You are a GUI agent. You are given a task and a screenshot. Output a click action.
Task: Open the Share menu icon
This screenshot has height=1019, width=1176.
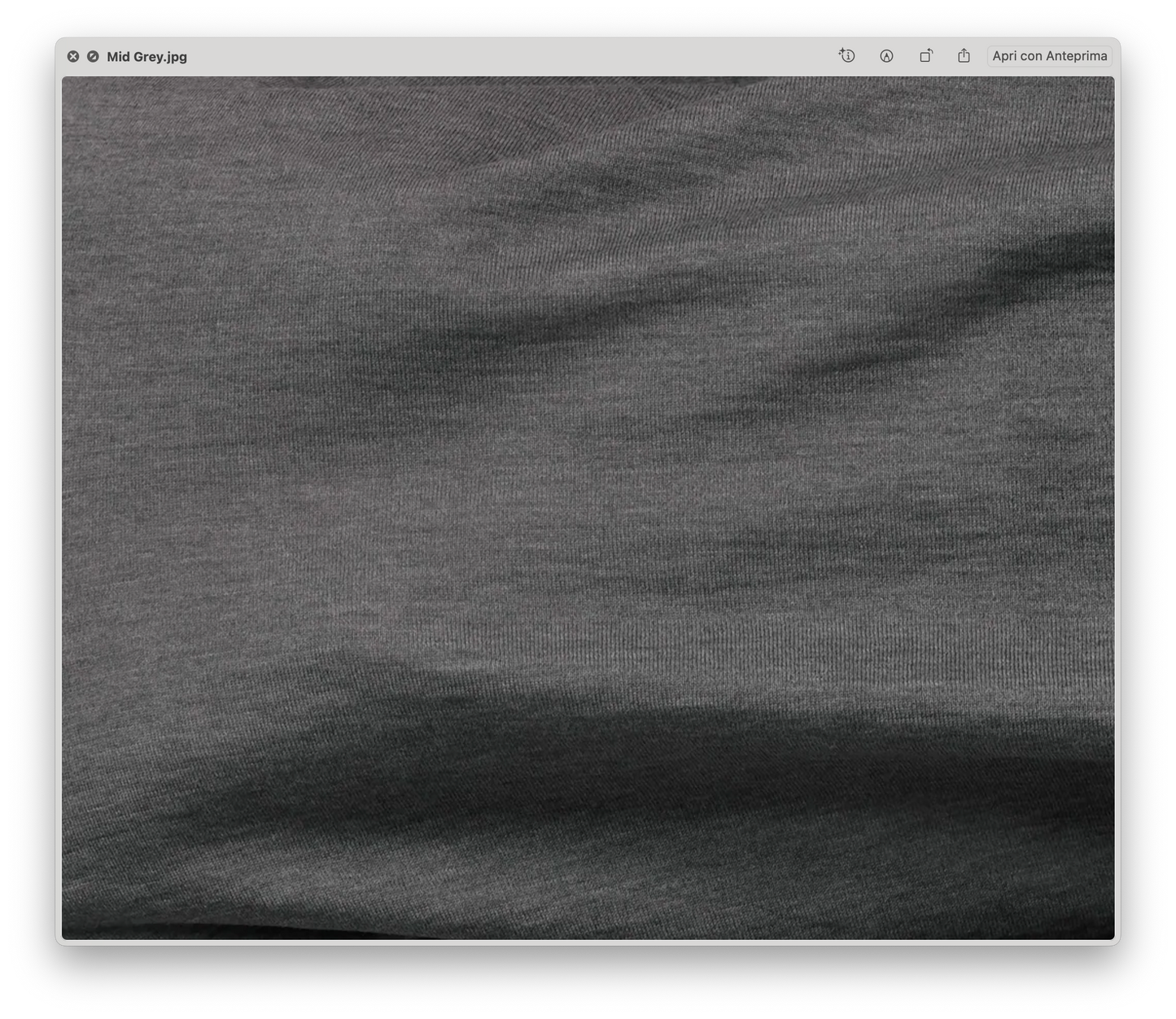point(964,56)
